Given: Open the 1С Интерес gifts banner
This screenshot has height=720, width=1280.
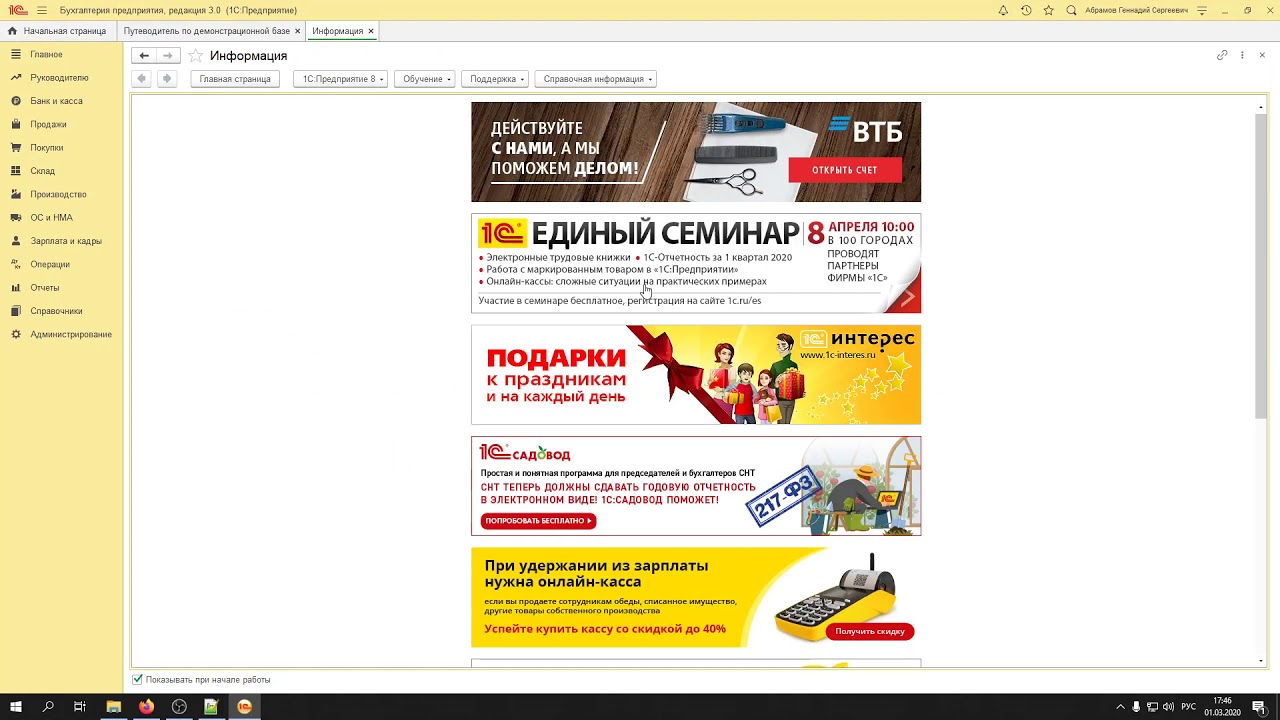Looking at the screenshot, I should [x=696, y=375].
